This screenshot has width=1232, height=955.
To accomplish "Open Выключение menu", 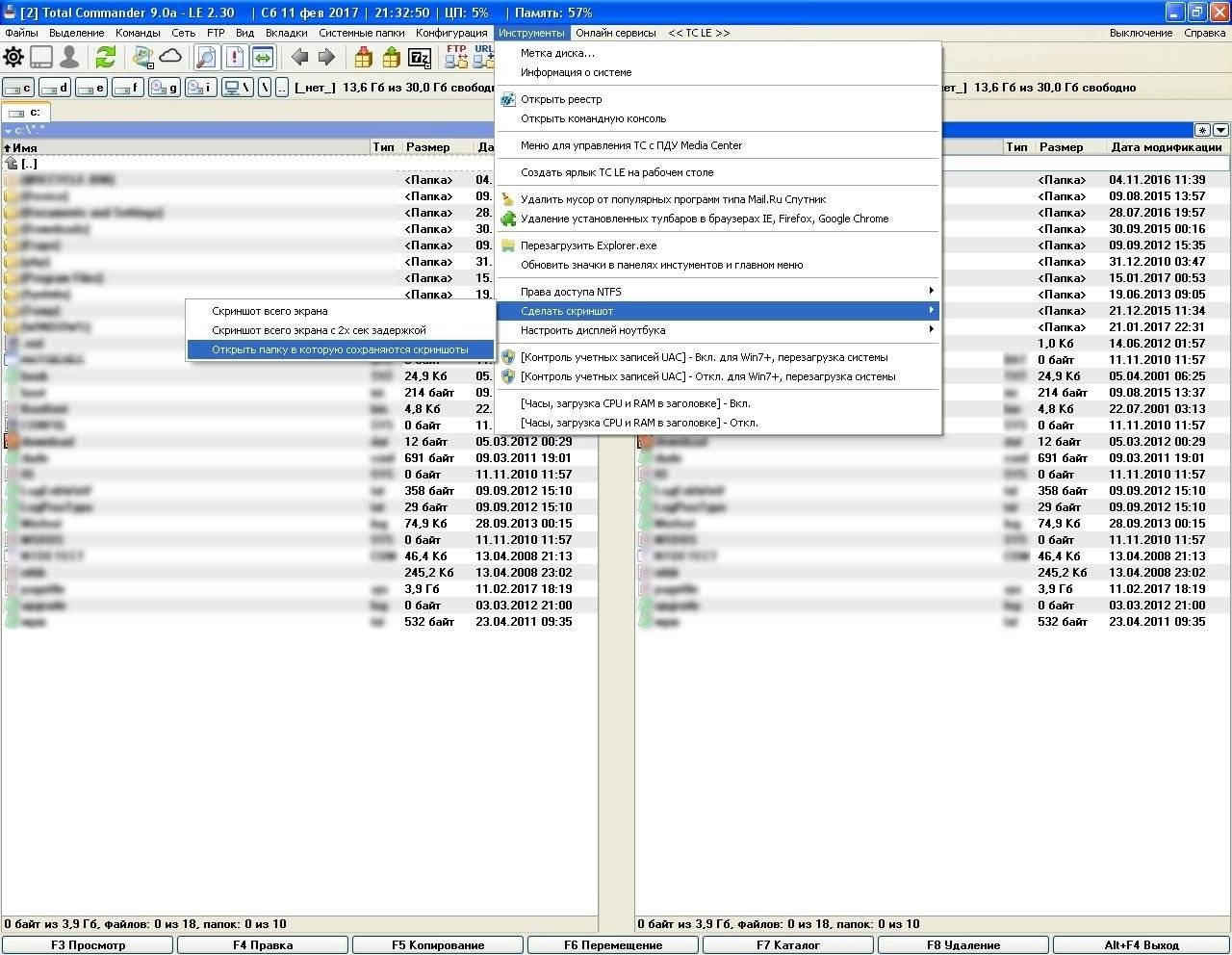I will [1141, 33].
